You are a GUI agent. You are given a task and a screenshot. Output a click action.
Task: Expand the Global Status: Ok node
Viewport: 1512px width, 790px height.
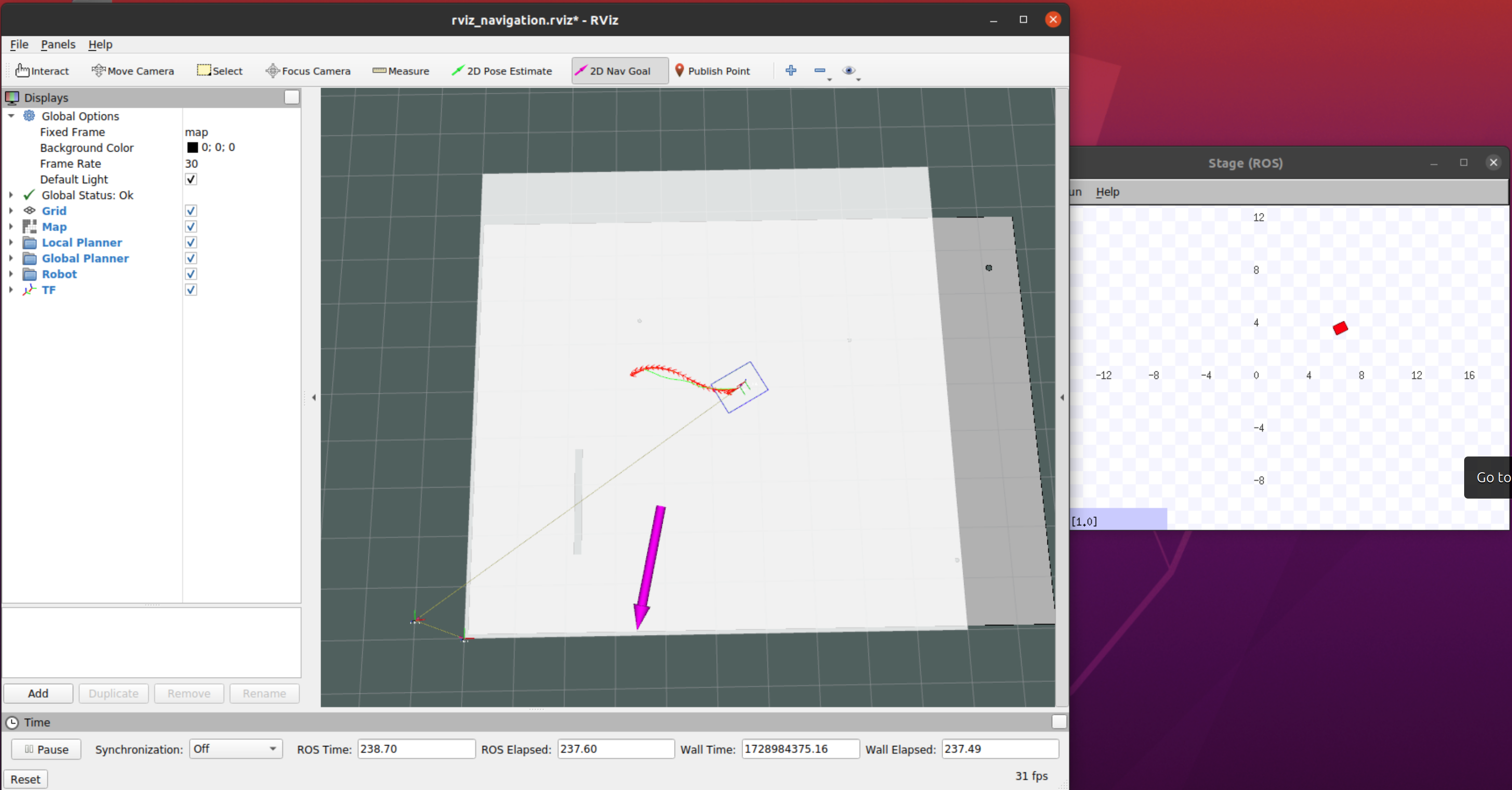tap(11, 195)
